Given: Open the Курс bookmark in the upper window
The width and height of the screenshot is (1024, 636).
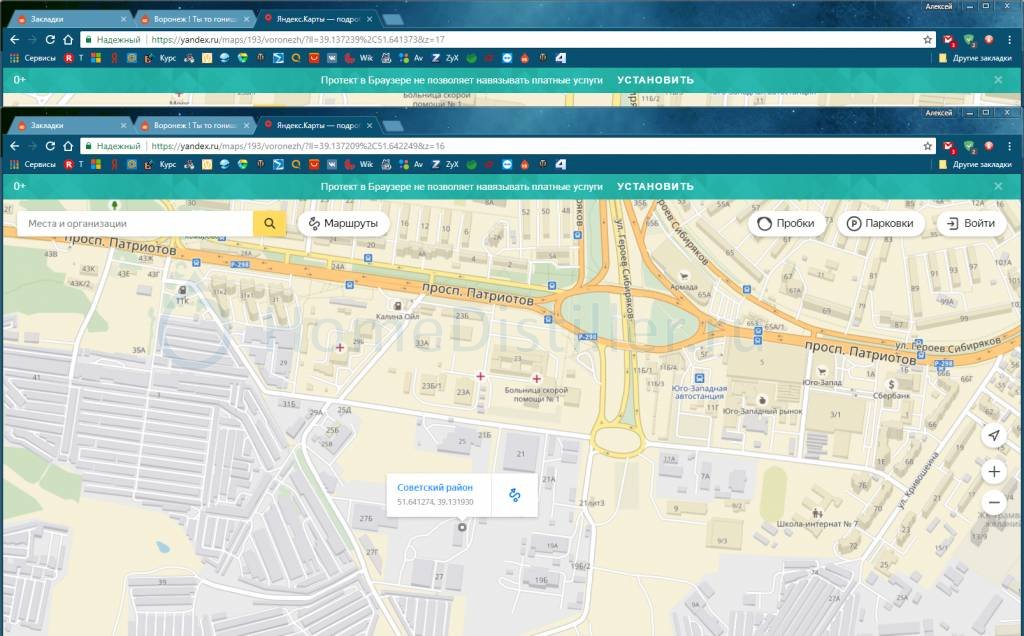Looking at the screenshot, I should (161, 58).
